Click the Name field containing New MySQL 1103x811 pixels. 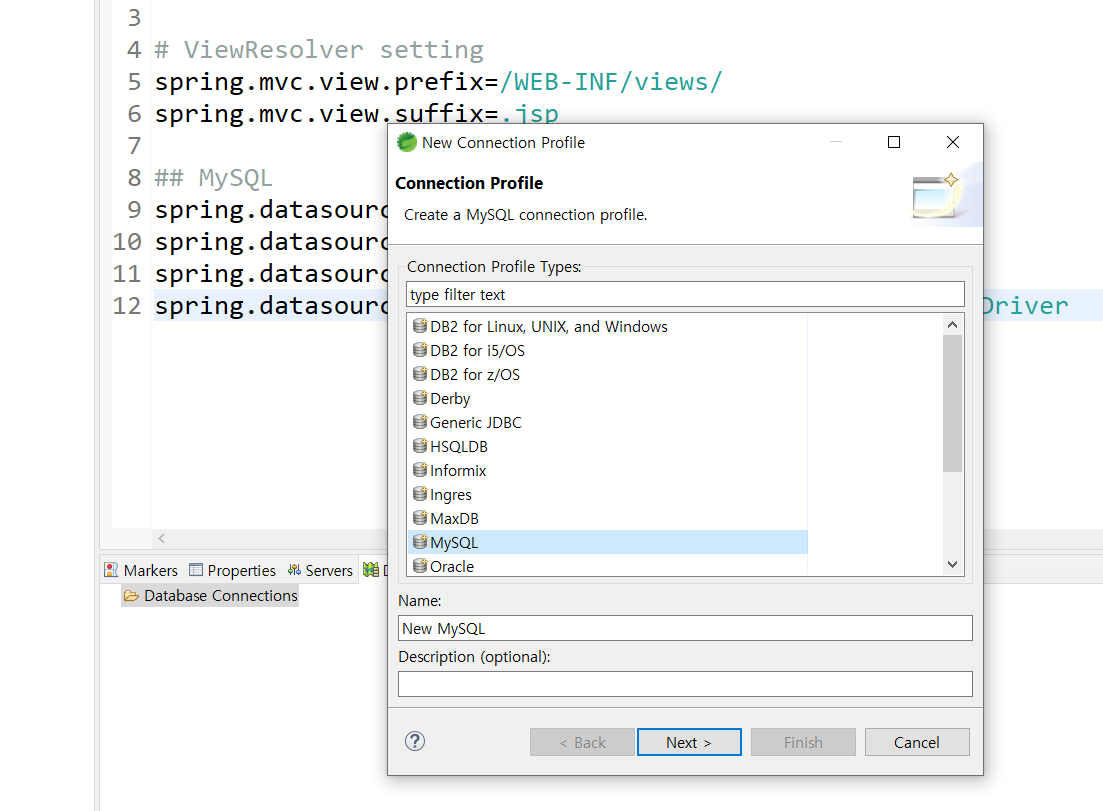[x=685, y=628]
